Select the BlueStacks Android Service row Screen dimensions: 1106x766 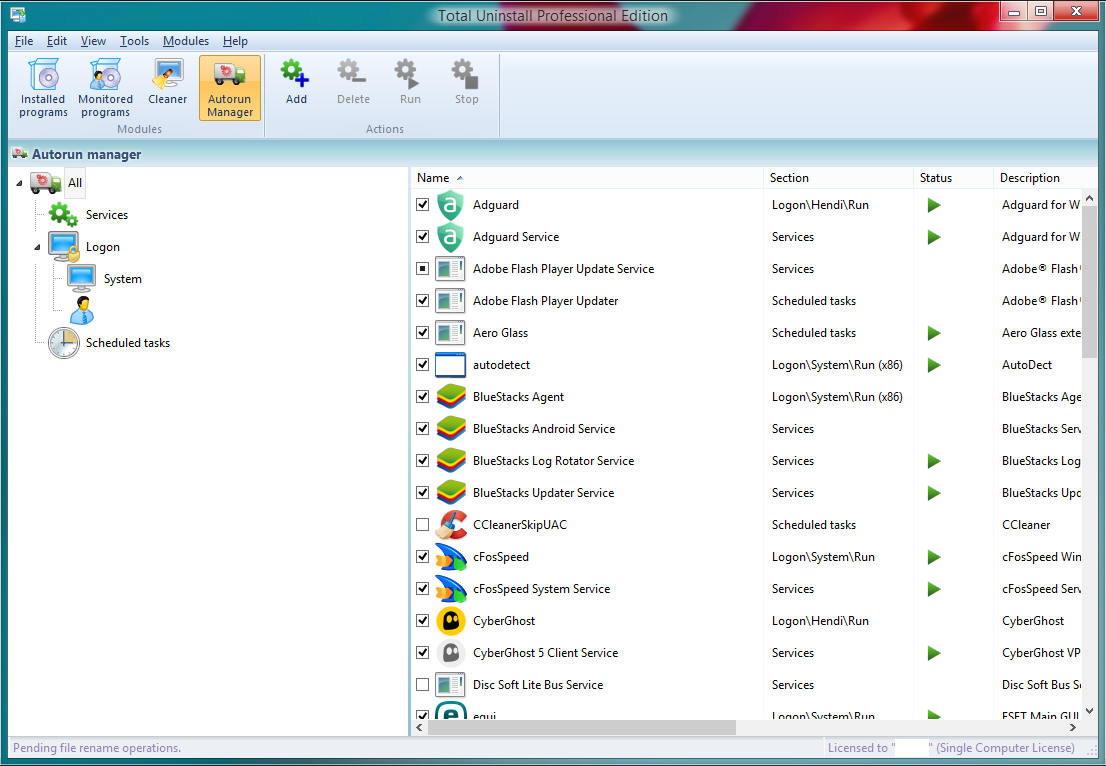click(x=746, y=429)
